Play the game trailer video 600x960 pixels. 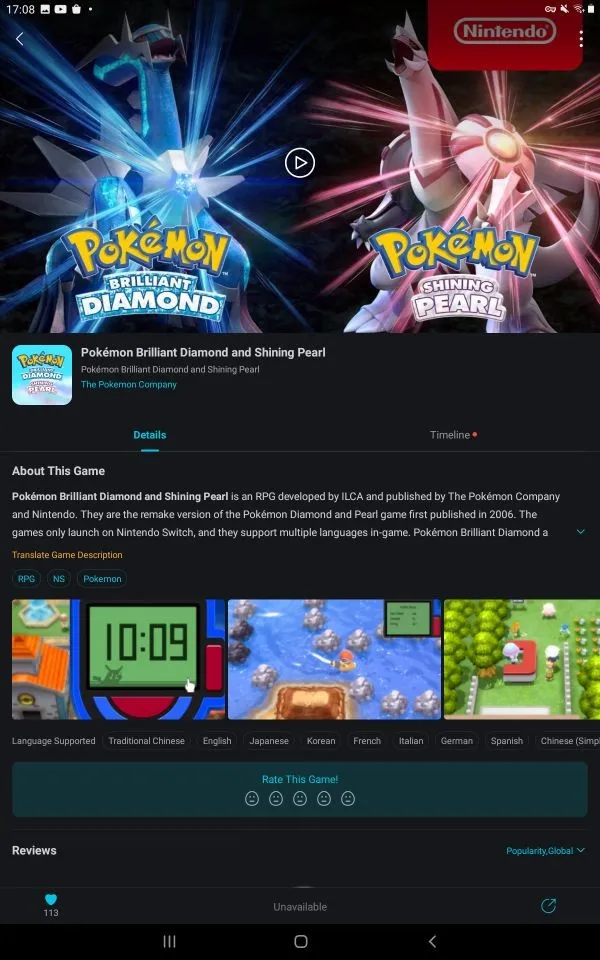pyautogui.click(x=299, y=163)
